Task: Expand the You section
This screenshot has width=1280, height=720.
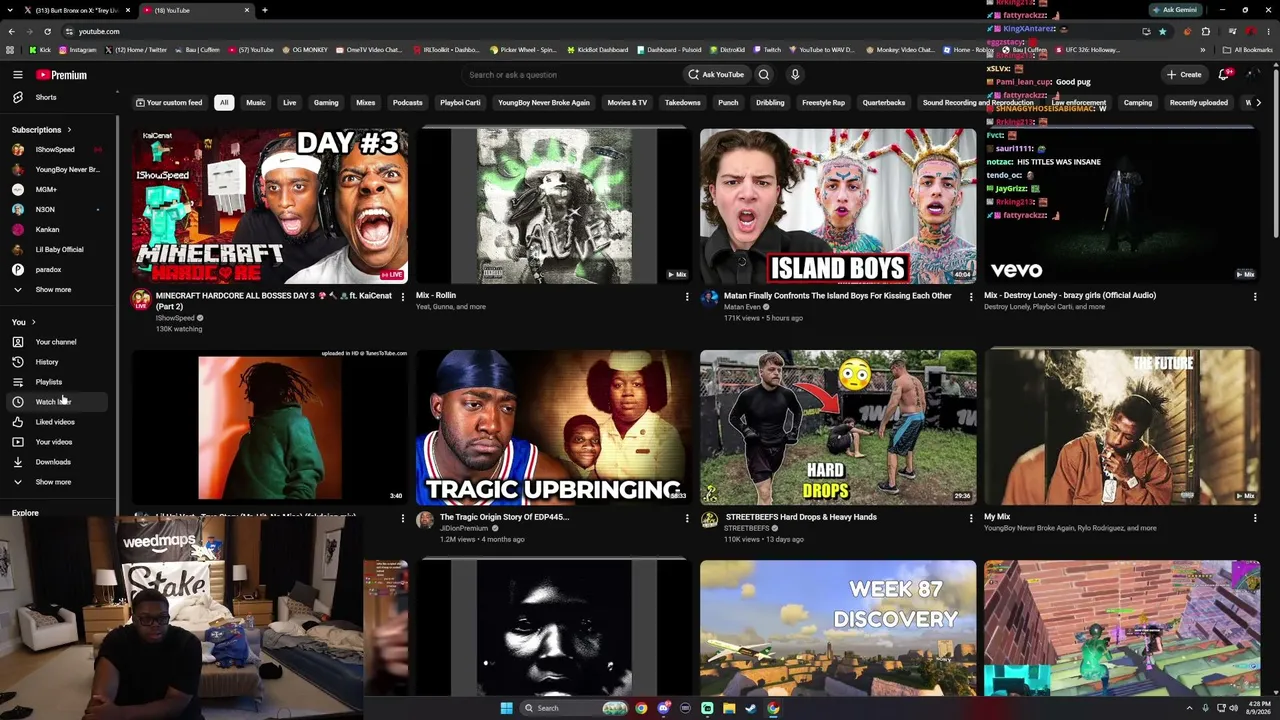Action: [x=24, y=322]
